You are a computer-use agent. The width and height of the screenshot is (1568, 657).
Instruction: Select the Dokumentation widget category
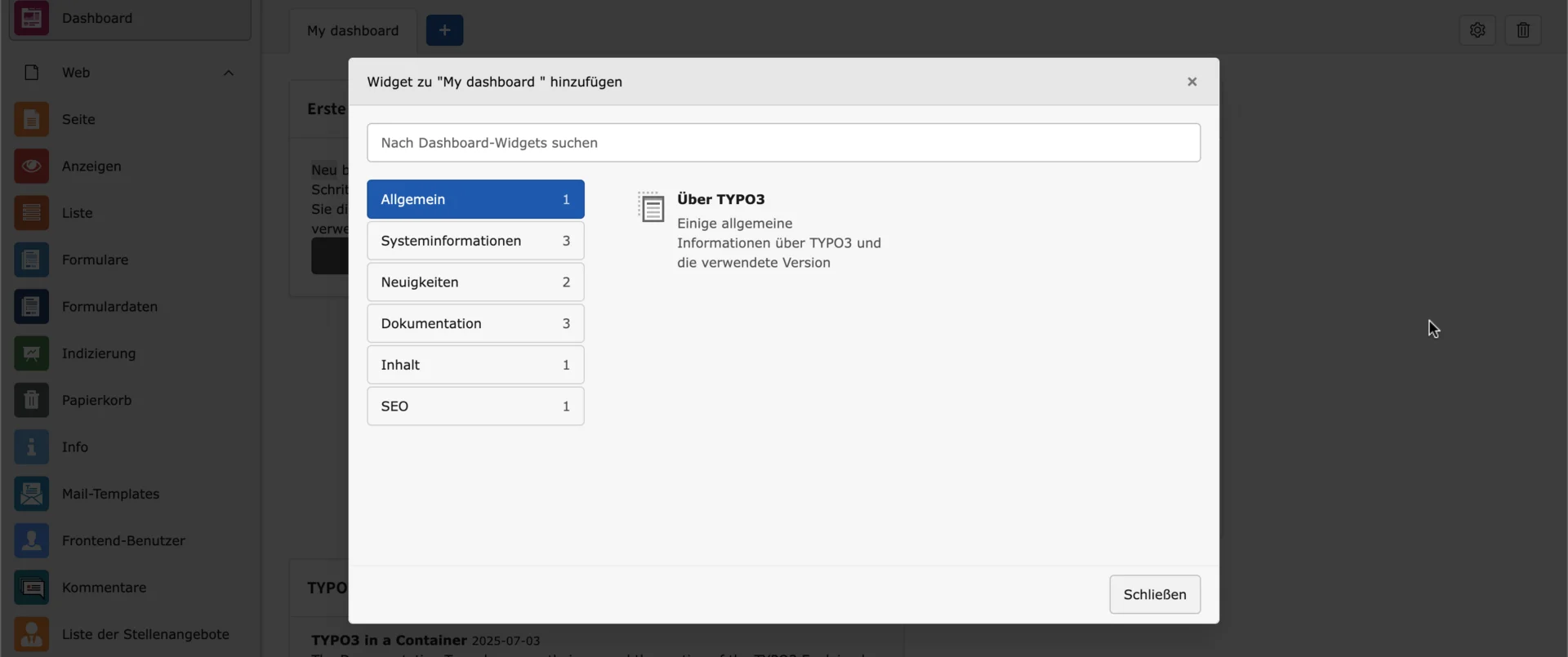click(475, 323)
